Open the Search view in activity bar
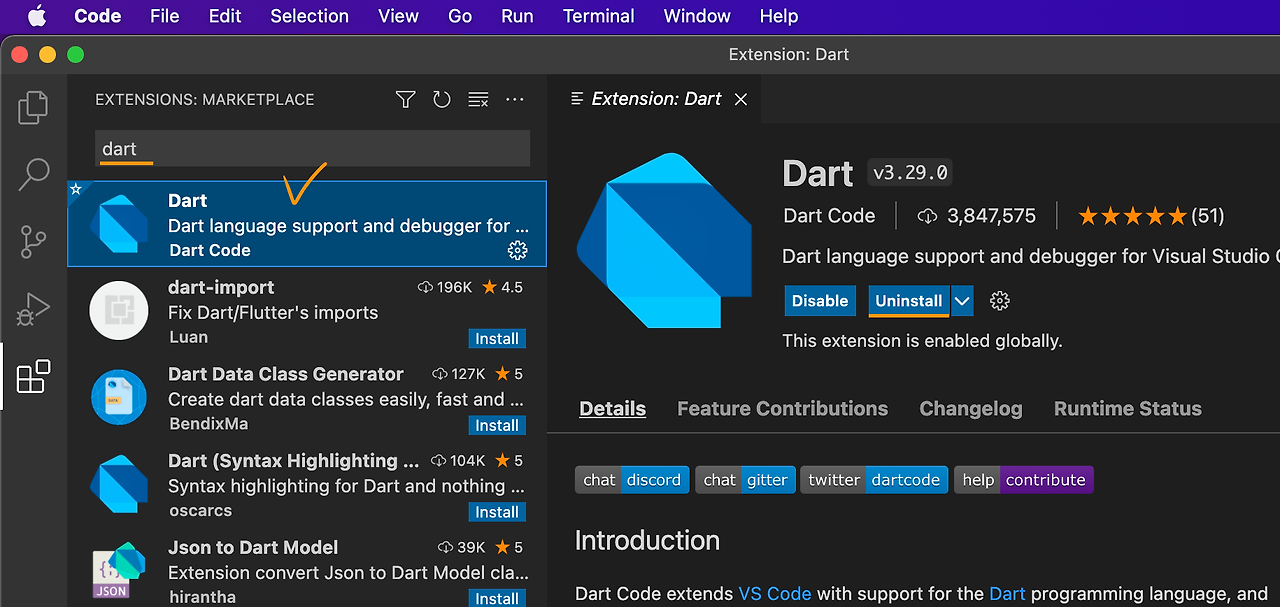 point(33,174)
